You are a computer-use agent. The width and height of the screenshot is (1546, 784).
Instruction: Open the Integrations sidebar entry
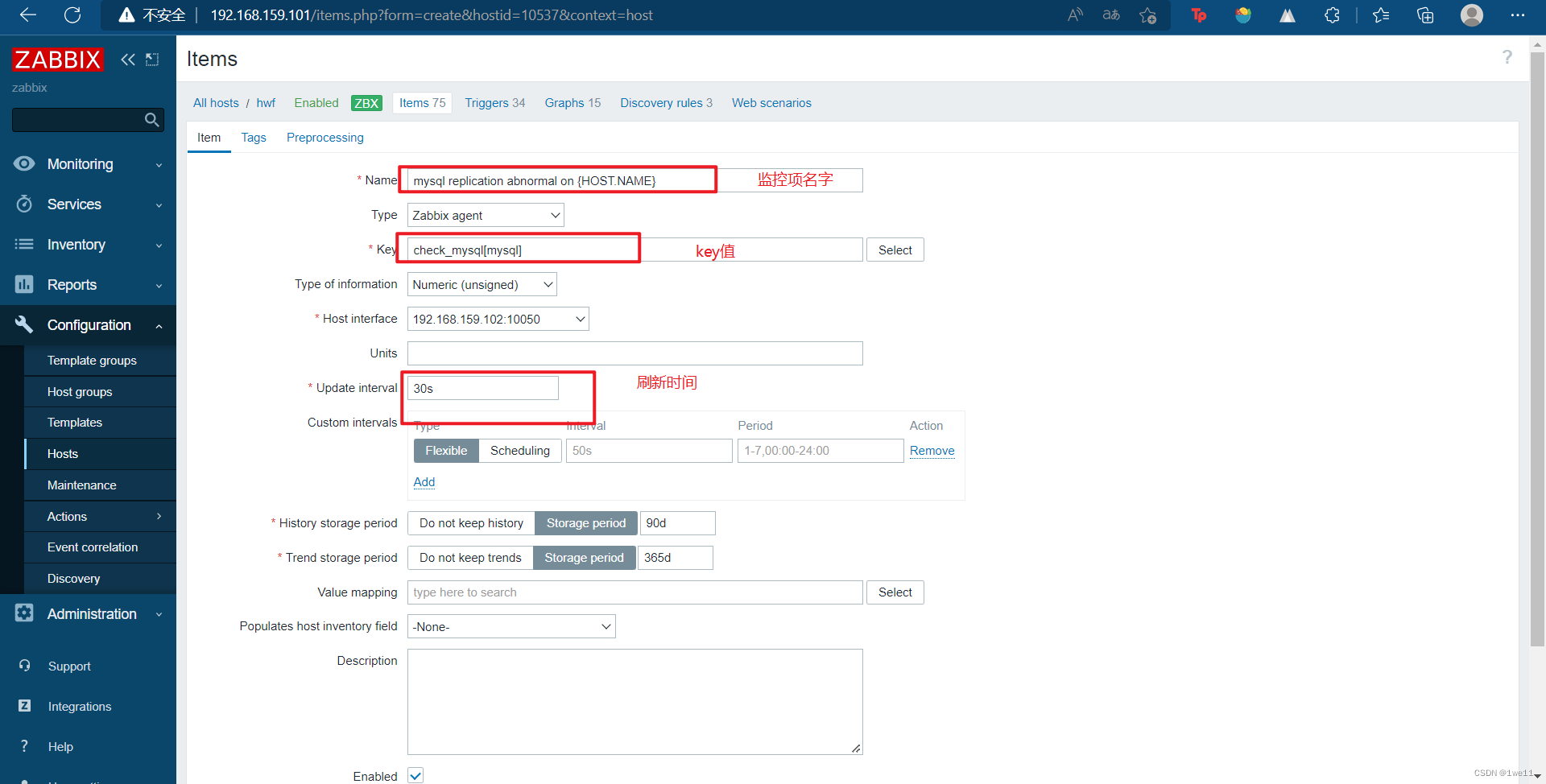pos(80,706)
